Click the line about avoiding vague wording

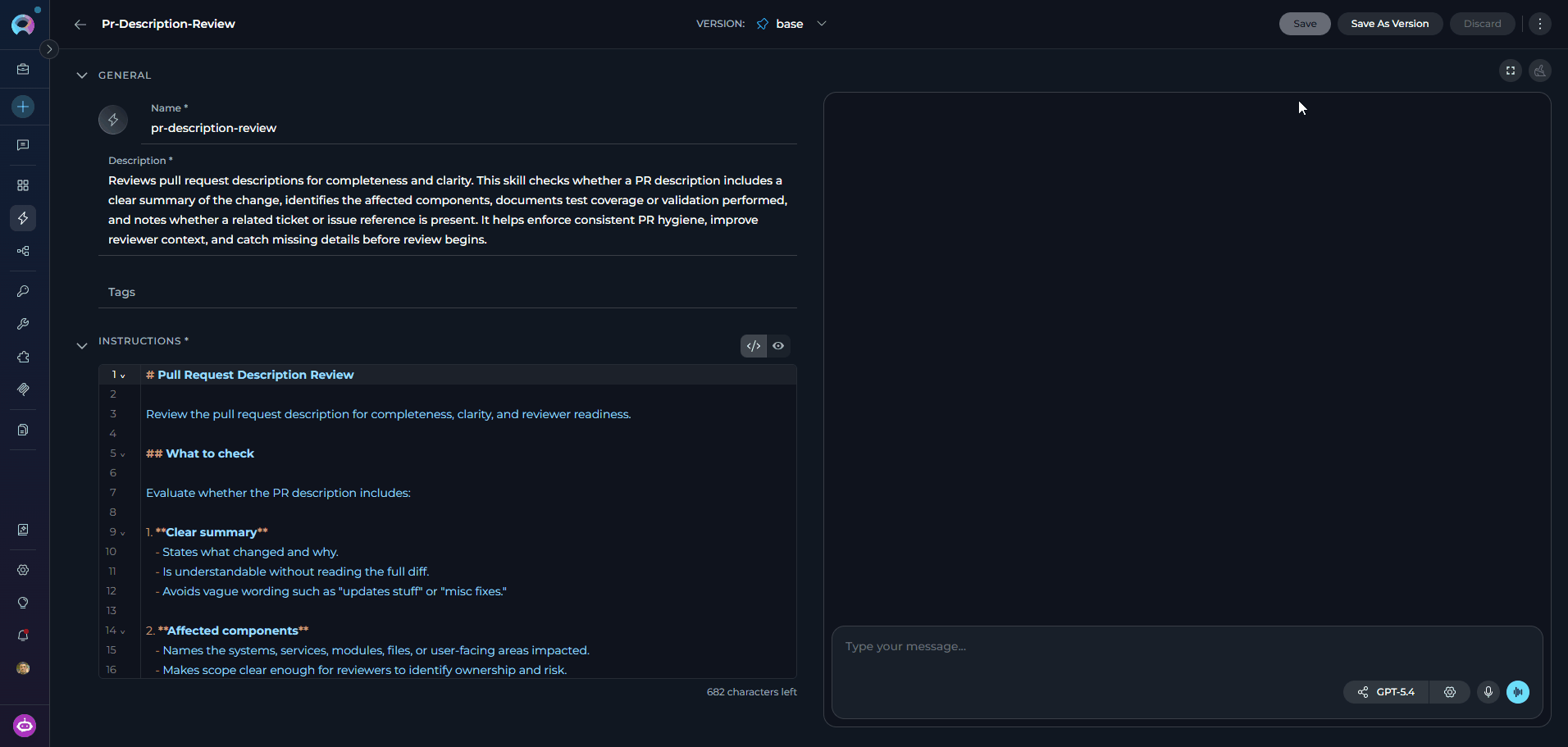click(331, 591)
